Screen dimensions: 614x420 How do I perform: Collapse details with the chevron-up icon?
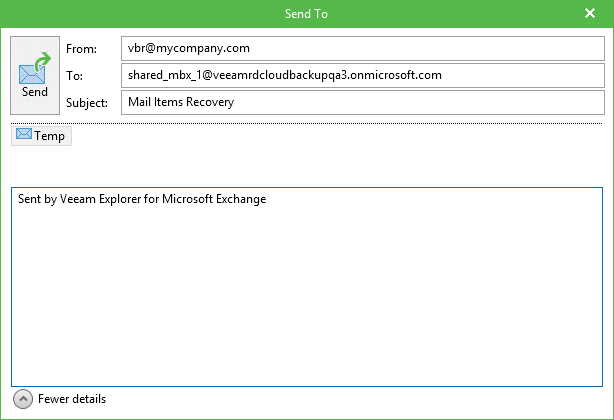(23, 399)
